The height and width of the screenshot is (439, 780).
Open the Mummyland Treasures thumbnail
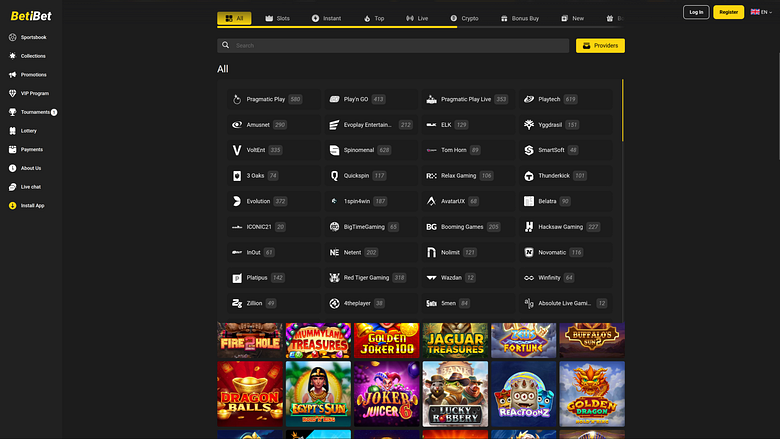(x=318, y=340)
